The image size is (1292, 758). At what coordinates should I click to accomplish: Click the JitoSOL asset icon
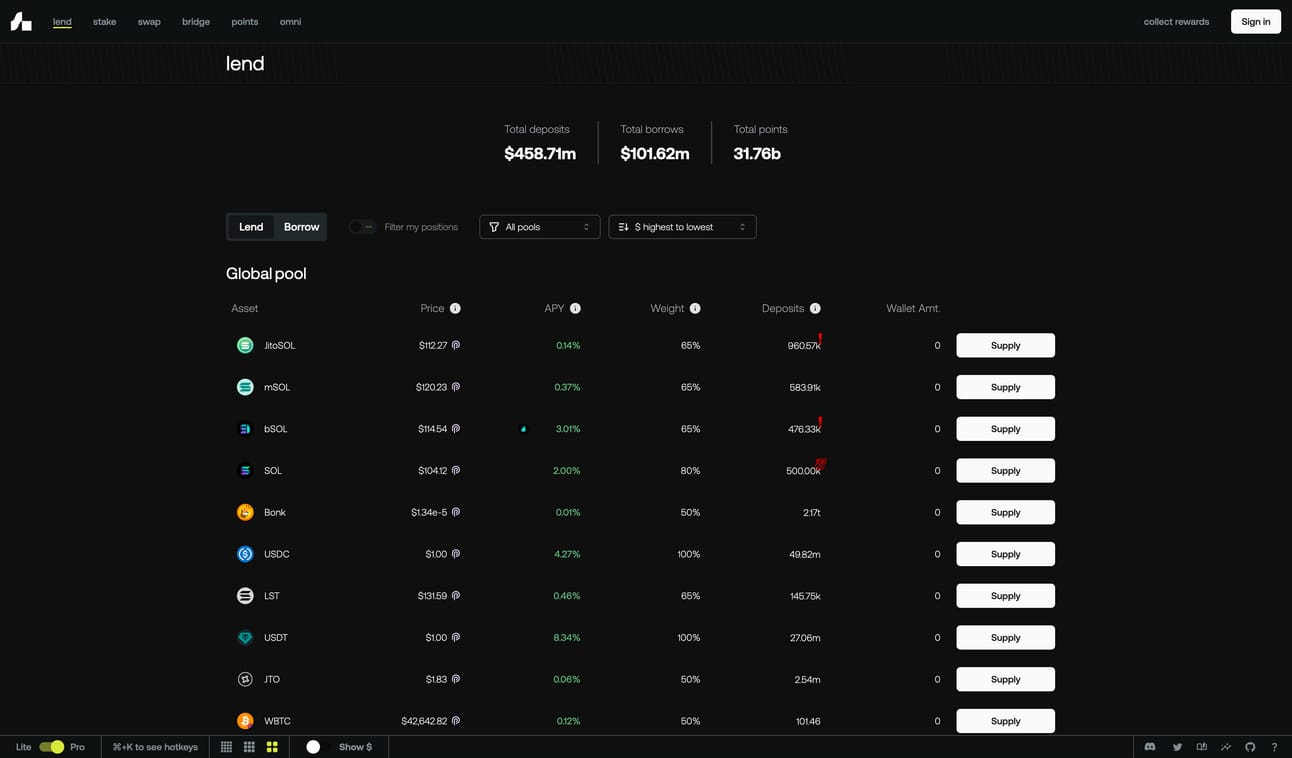(245, 345)
